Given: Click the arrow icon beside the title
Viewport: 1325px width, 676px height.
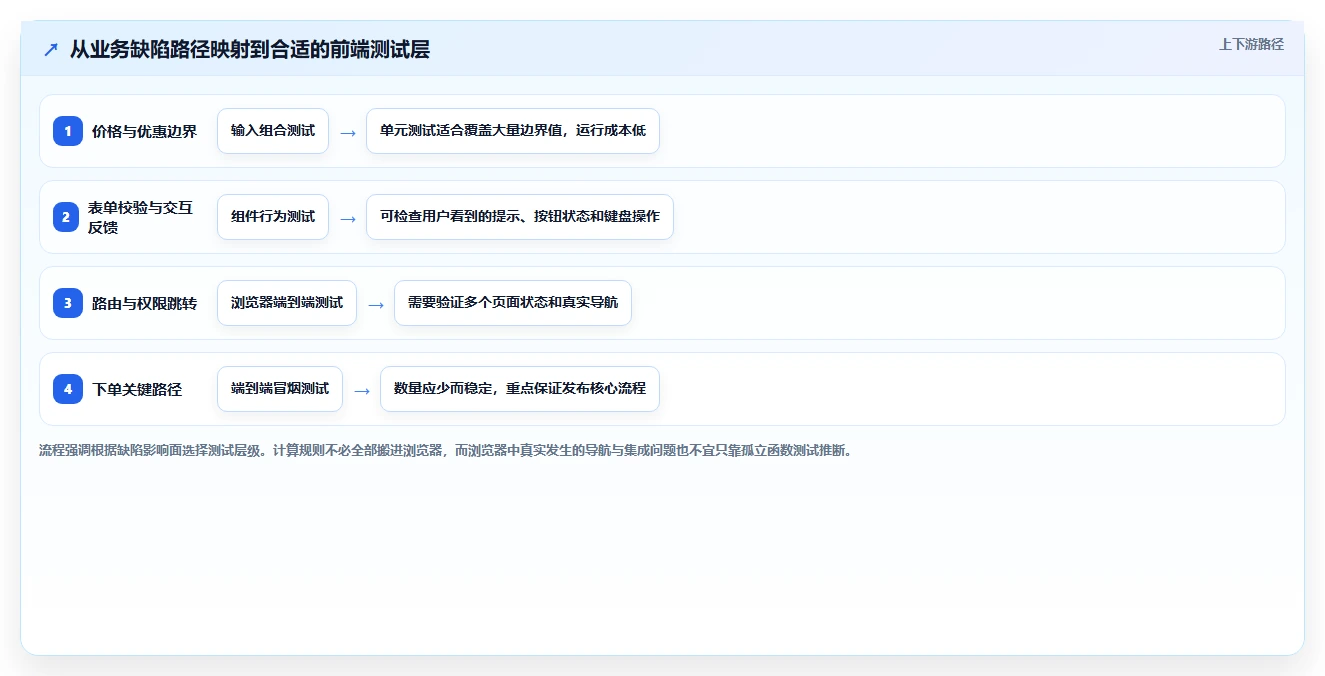Looking at the screenshot, I should pyautogui.click(x=51, y=50).
